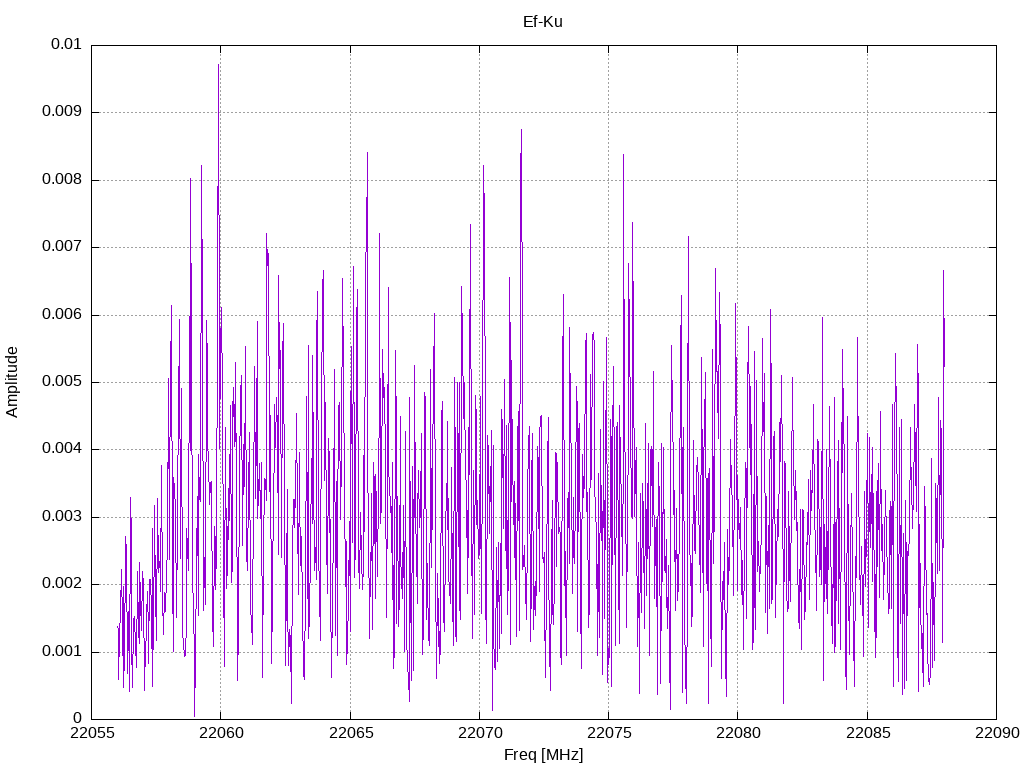Screen dimensions: 1024x768
Task: Click the y-axis tick label 0.001
Action: (62, 651)
